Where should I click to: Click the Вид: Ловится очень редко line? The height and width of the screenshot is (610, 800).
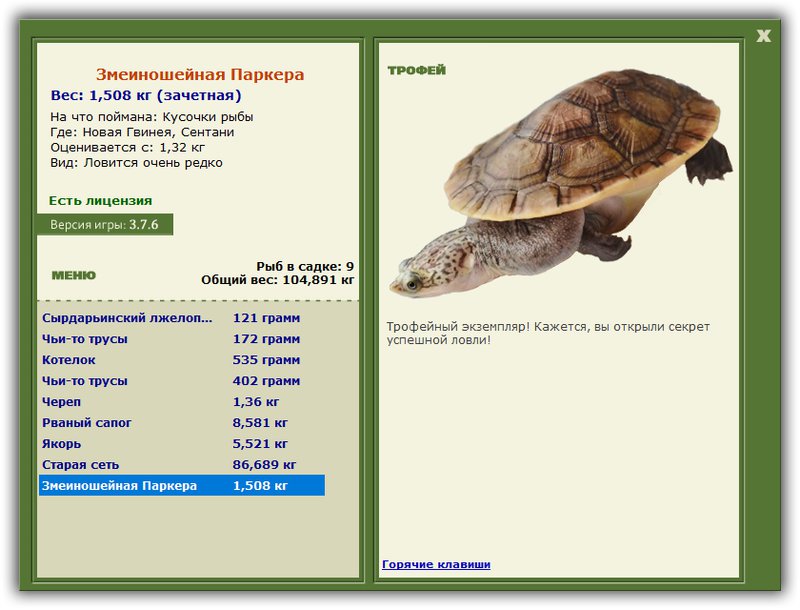coord(136,163)
